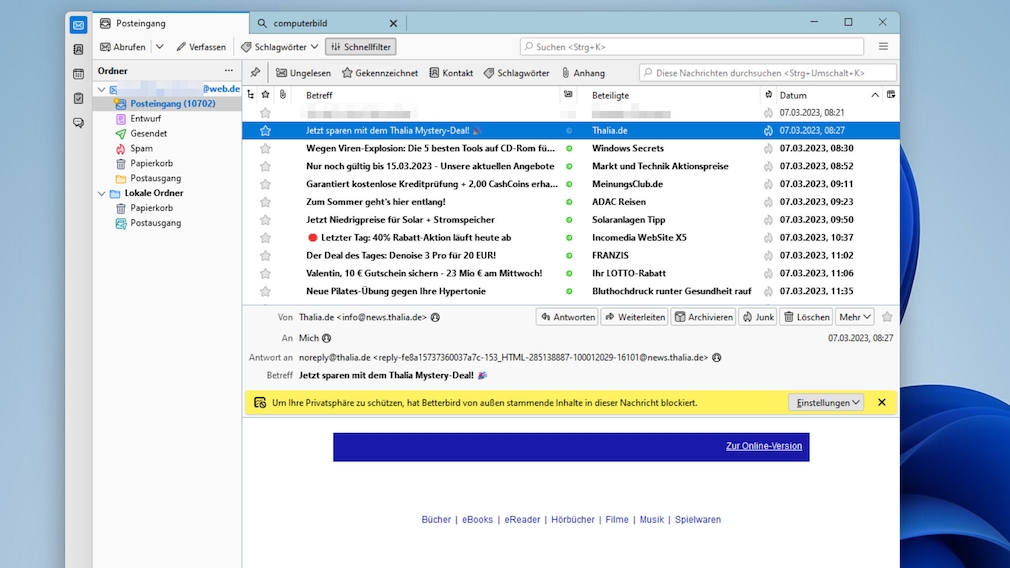
Task: Star the Windows Secrets email
Action: (265, 148)
